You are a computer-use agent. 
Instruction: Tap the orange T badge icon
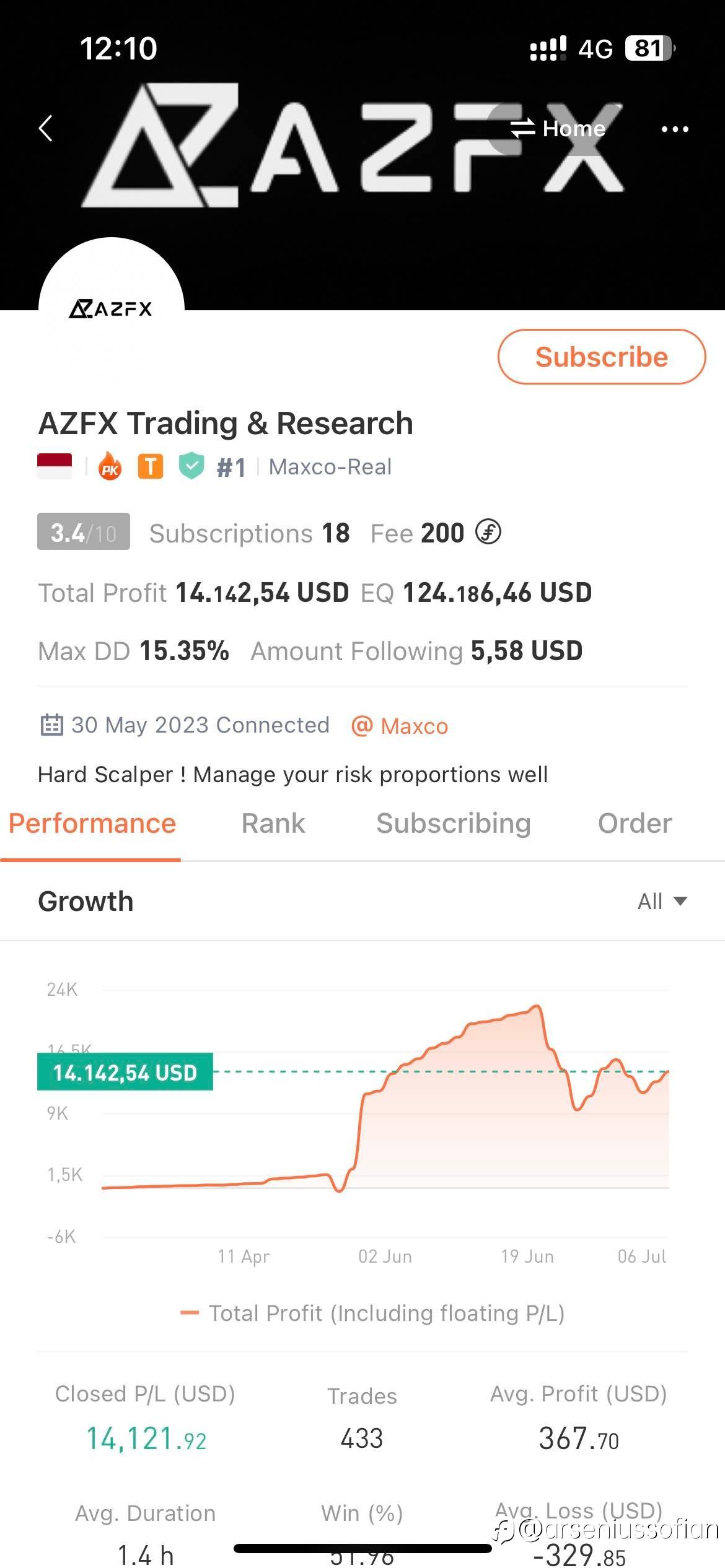[x=151, y=466]
